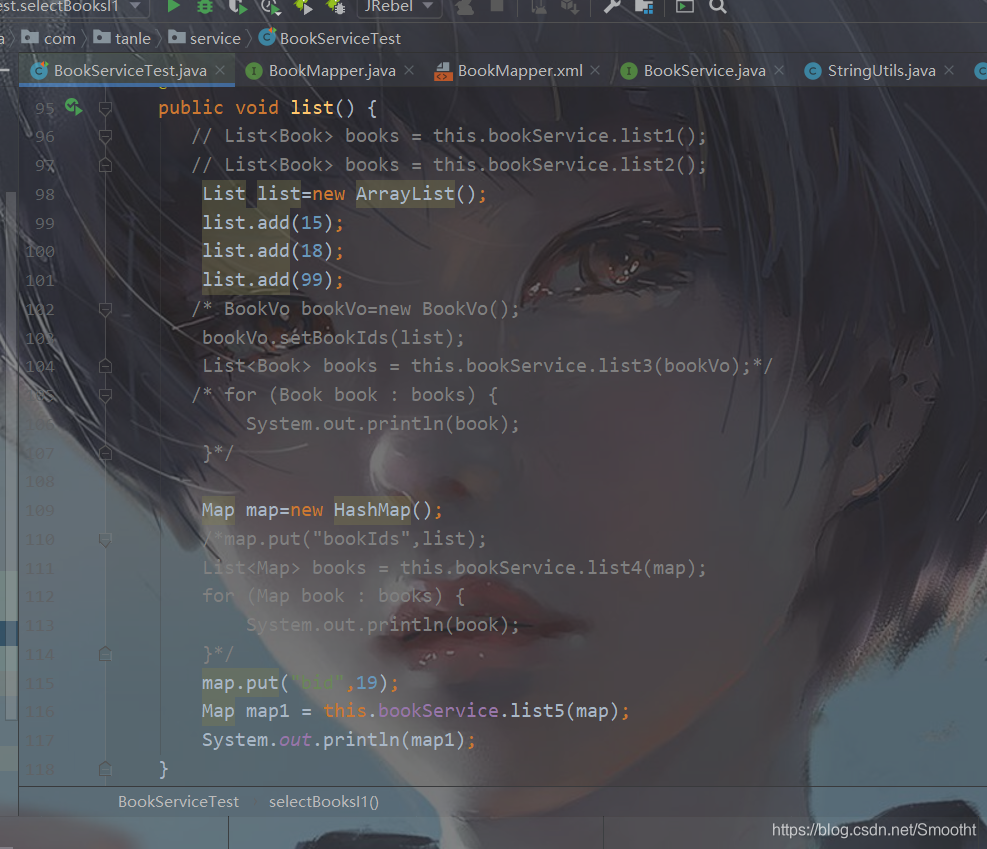The width and height of the screenshot is (987, 849).
Task: Open Search Everywhere with the magnifier icon
Action: tap(718, 6)
